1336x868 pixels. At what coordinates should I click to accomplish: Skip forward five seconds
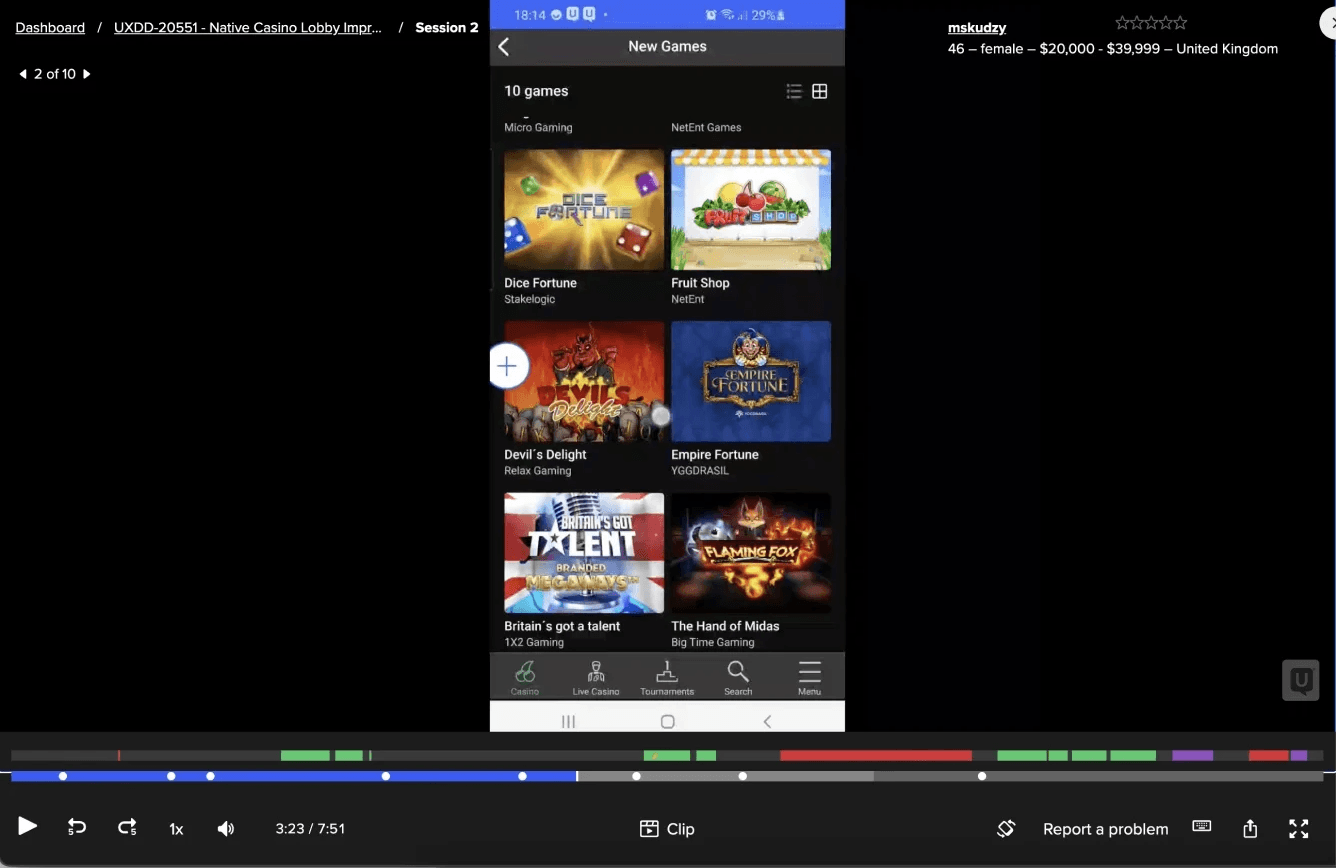127,827
